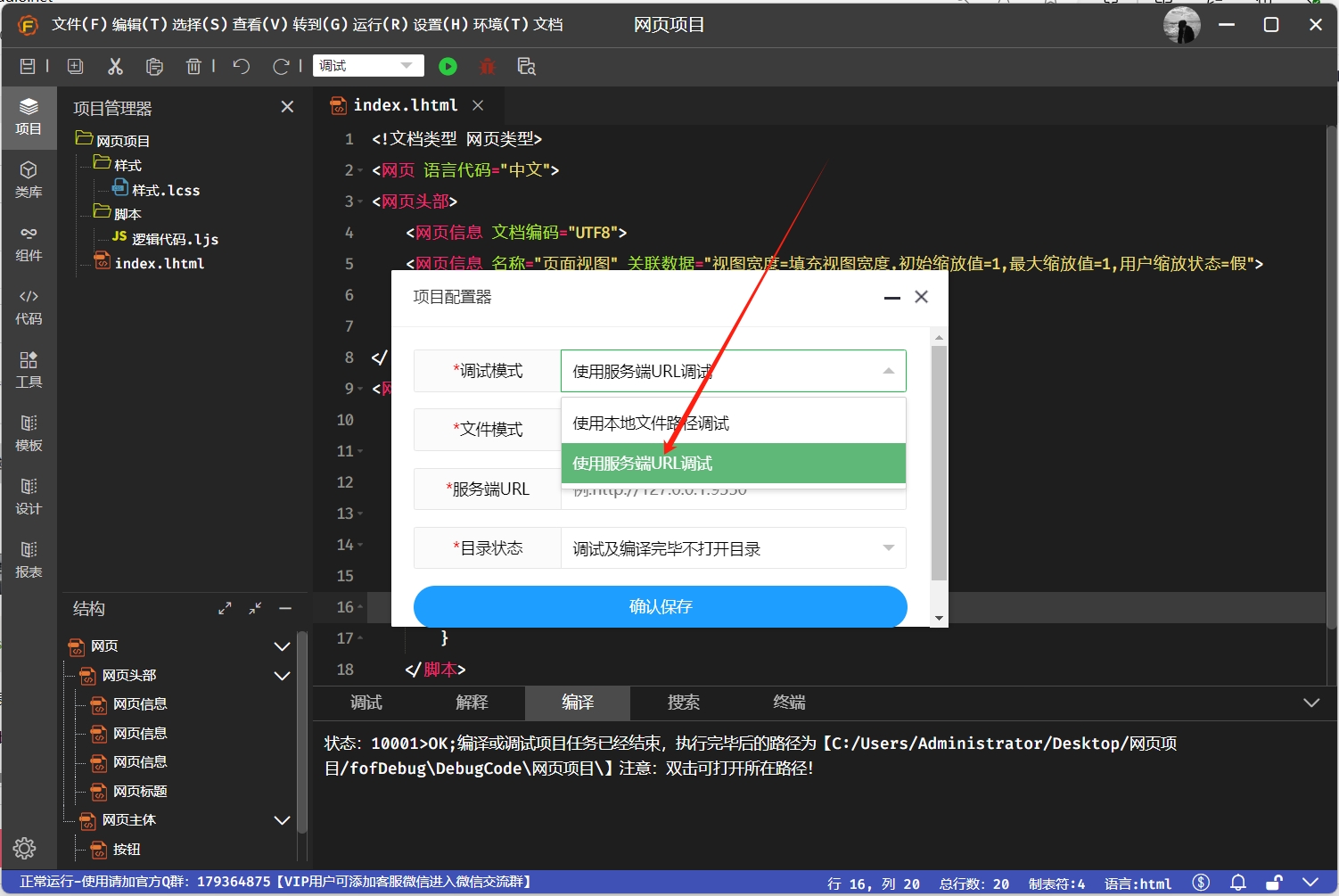Collapse the 调试模式 dropdown field

(x=733, y=371)
